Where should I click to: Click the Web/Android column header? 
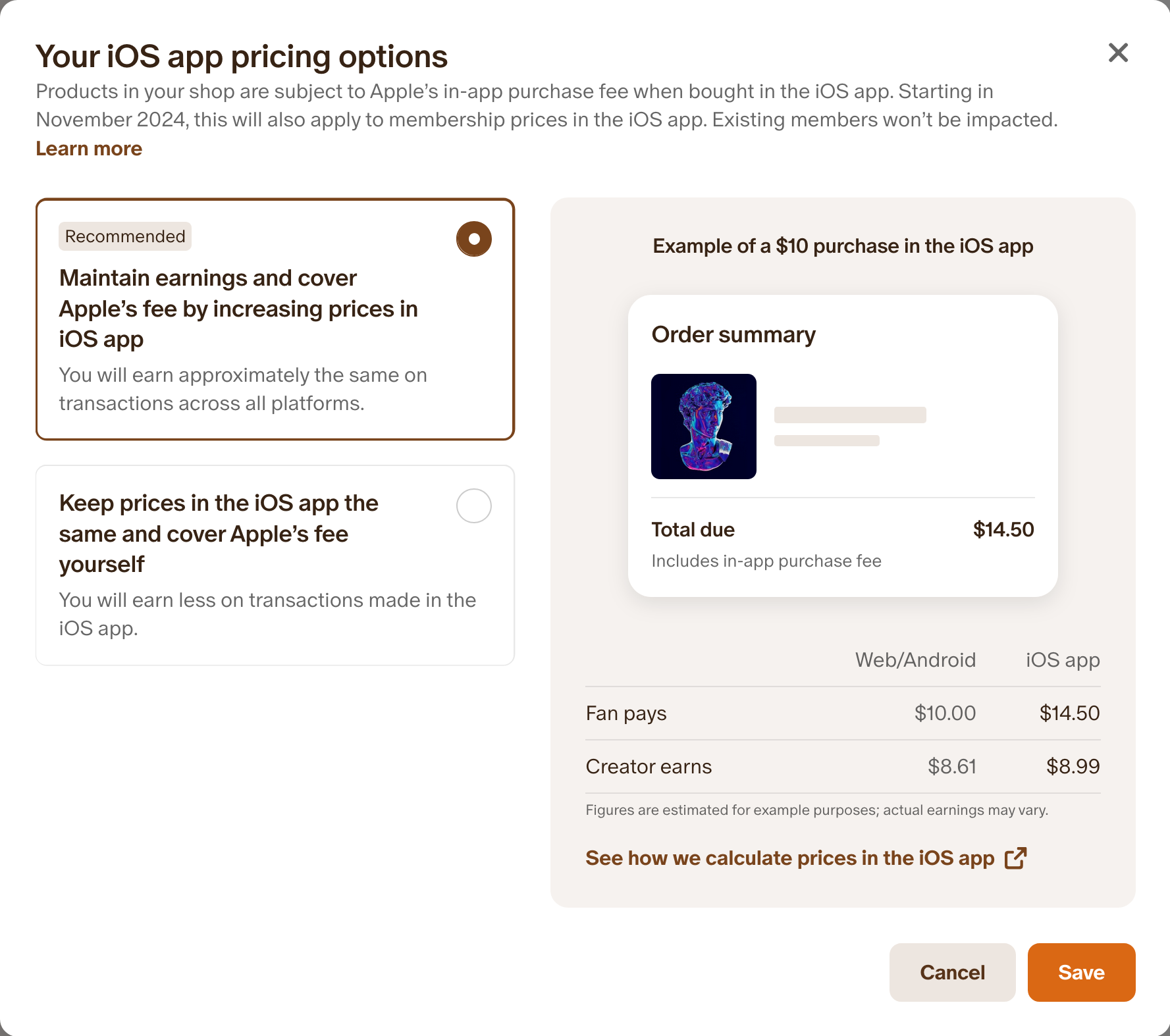point(915,660)
